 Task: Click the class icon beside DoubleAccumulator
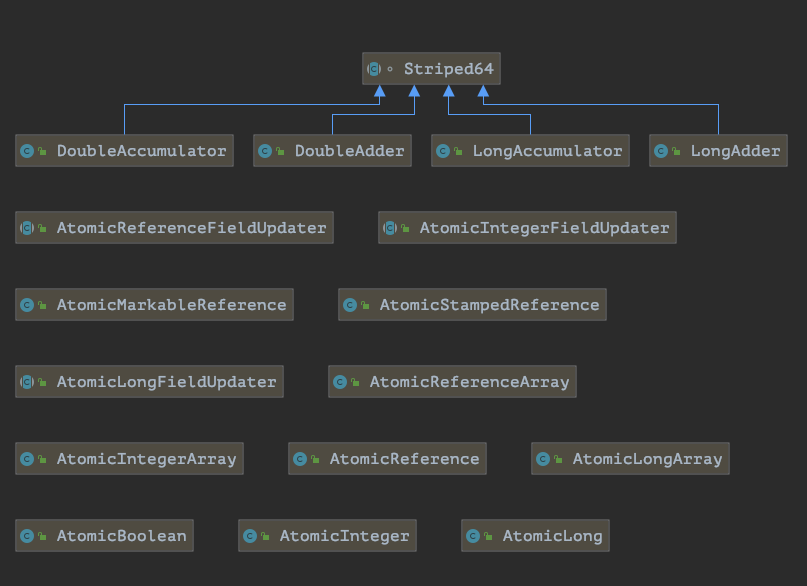27,151
